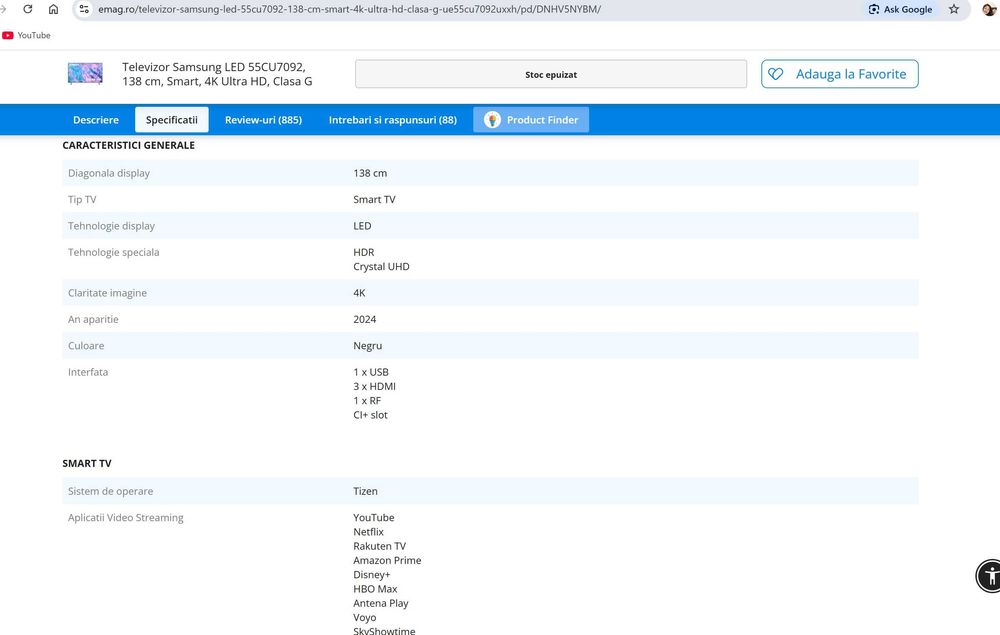Select 'Voyo' in streaming apps list
This screenshot has height=635, width=1000.
(x=365, y=617)
